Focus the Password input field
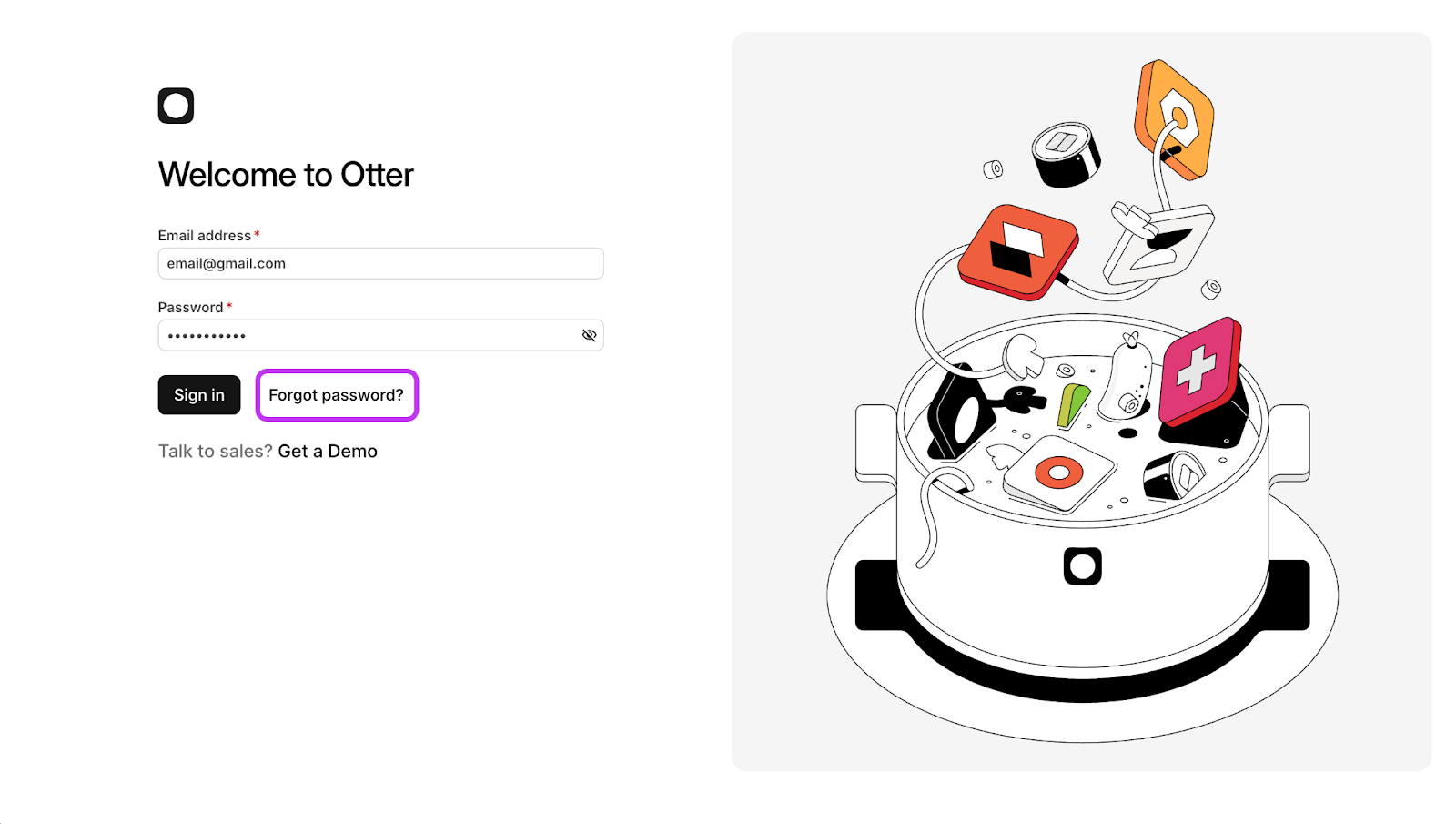The height and width of the screenshot is (824, 1456). click(369, 335)
